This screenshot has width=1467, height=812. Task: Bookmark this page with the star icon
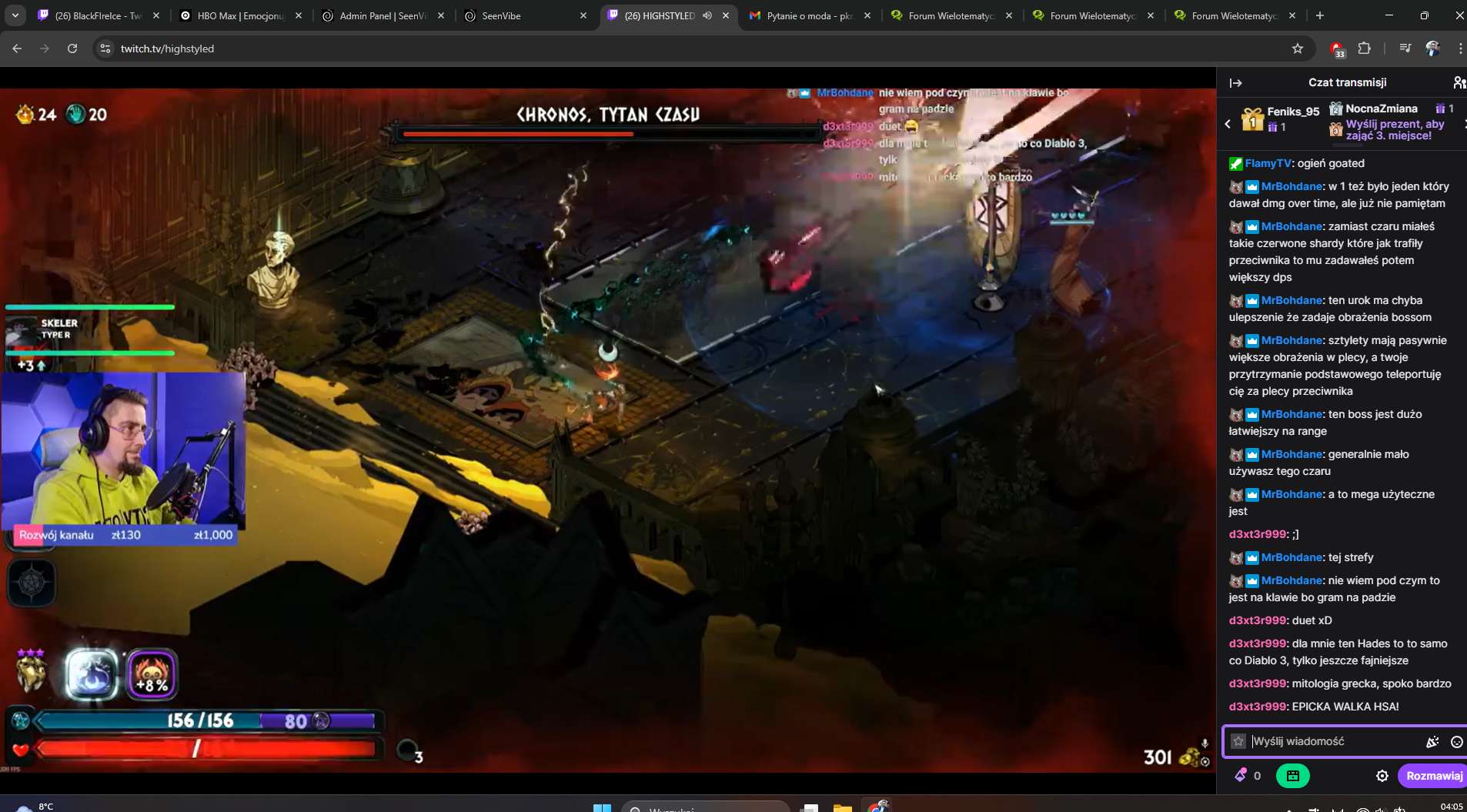(x=1298, y=48)
